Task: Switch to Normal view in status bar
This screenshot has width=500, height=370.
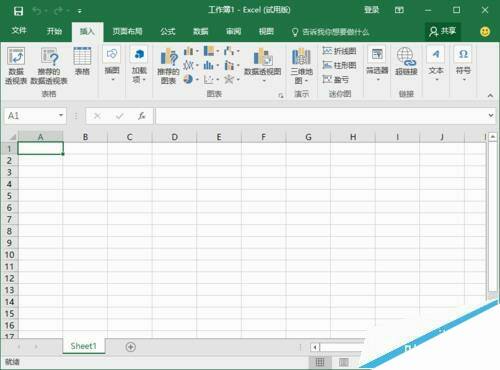Action: [320, 362]
